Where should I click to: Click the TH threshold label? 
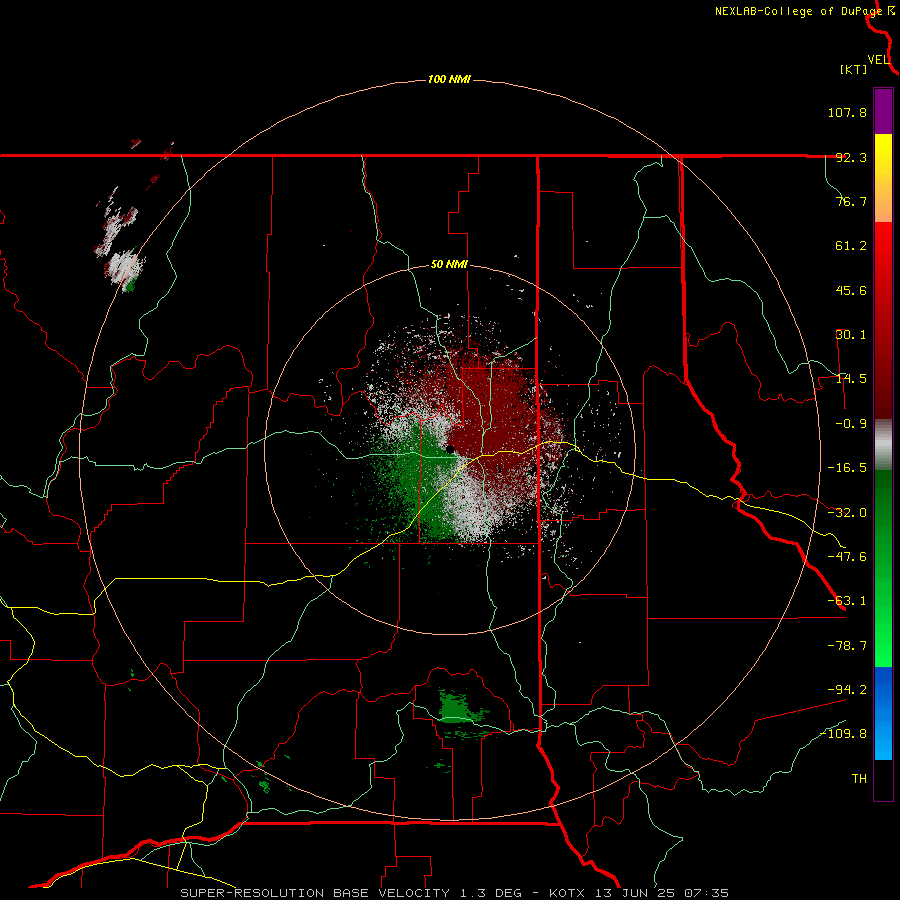pos(859,778)
